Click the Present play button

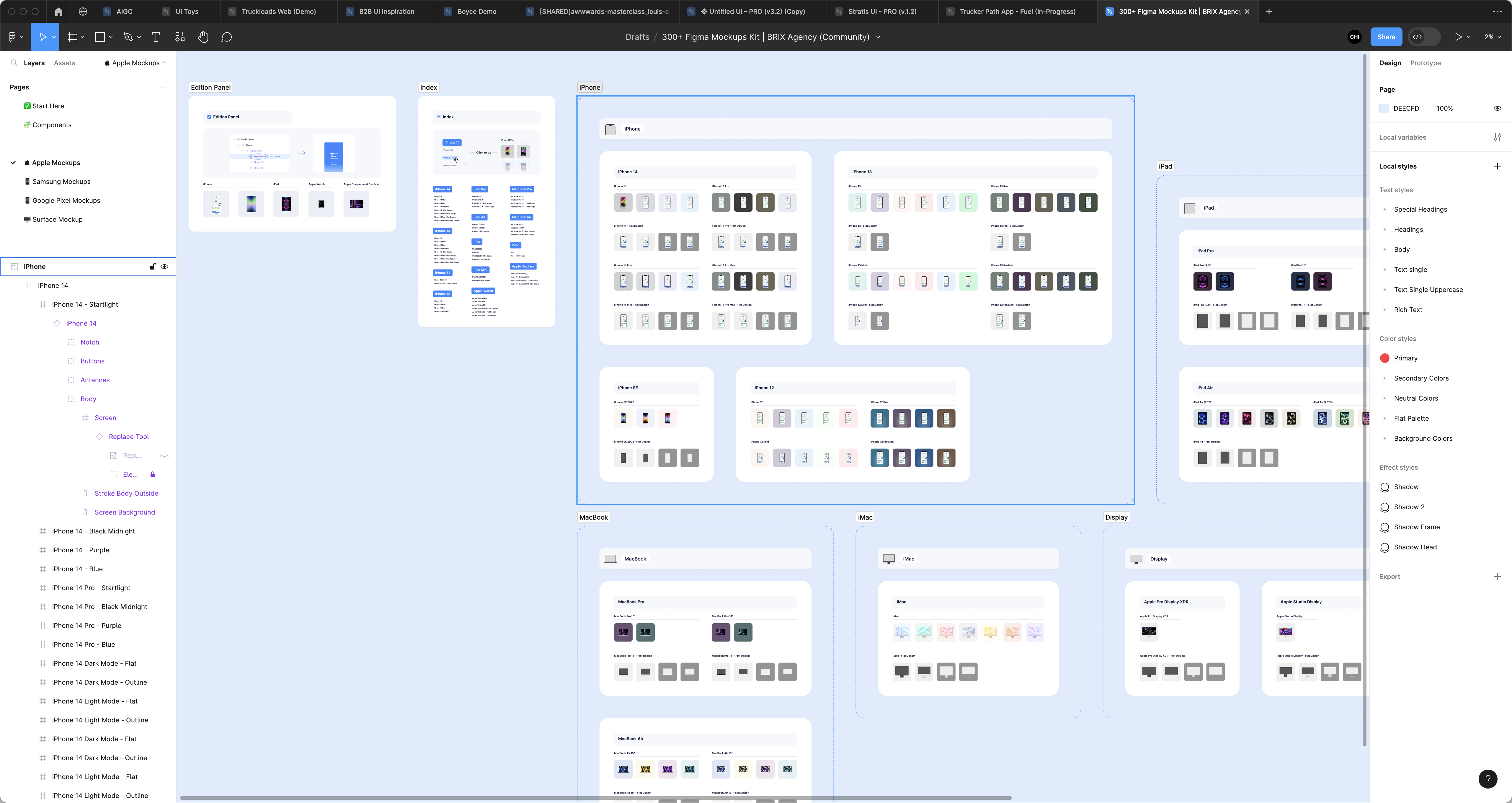pyautogui.click(x=1458, y=37)
